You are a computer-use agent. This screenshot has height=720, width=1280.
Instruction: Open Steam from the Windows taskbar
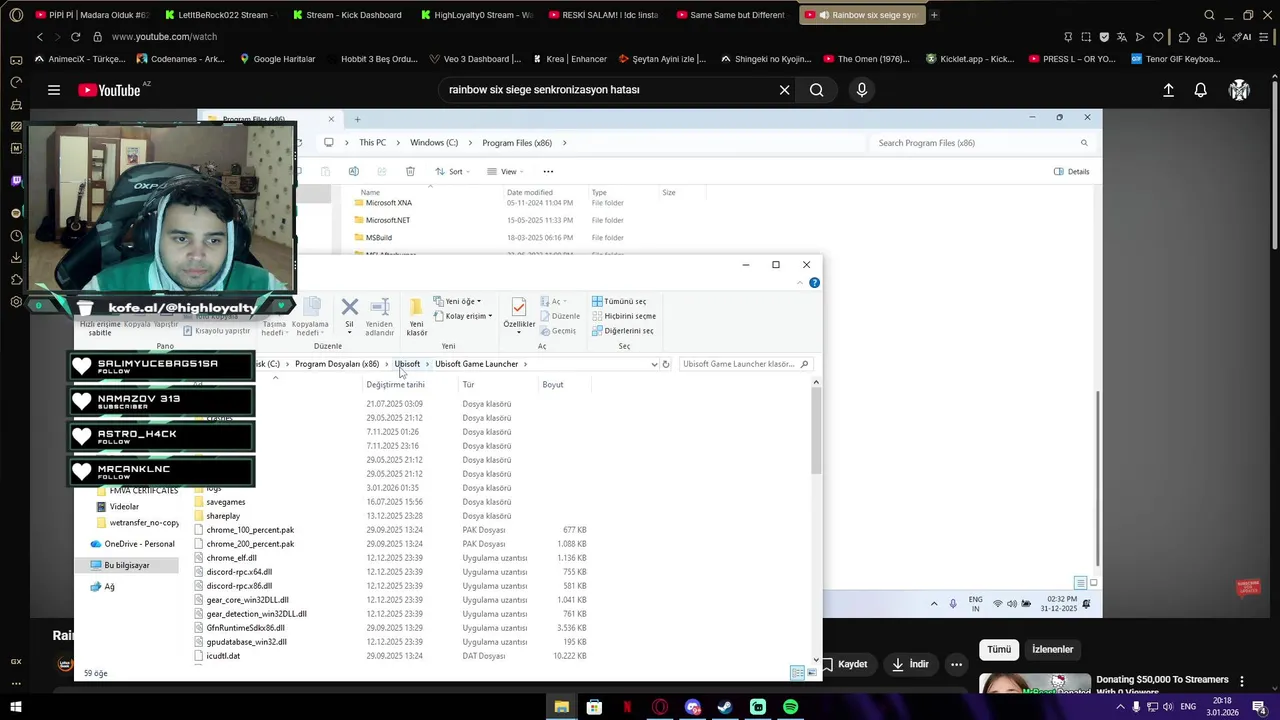(x=725, y=707)
